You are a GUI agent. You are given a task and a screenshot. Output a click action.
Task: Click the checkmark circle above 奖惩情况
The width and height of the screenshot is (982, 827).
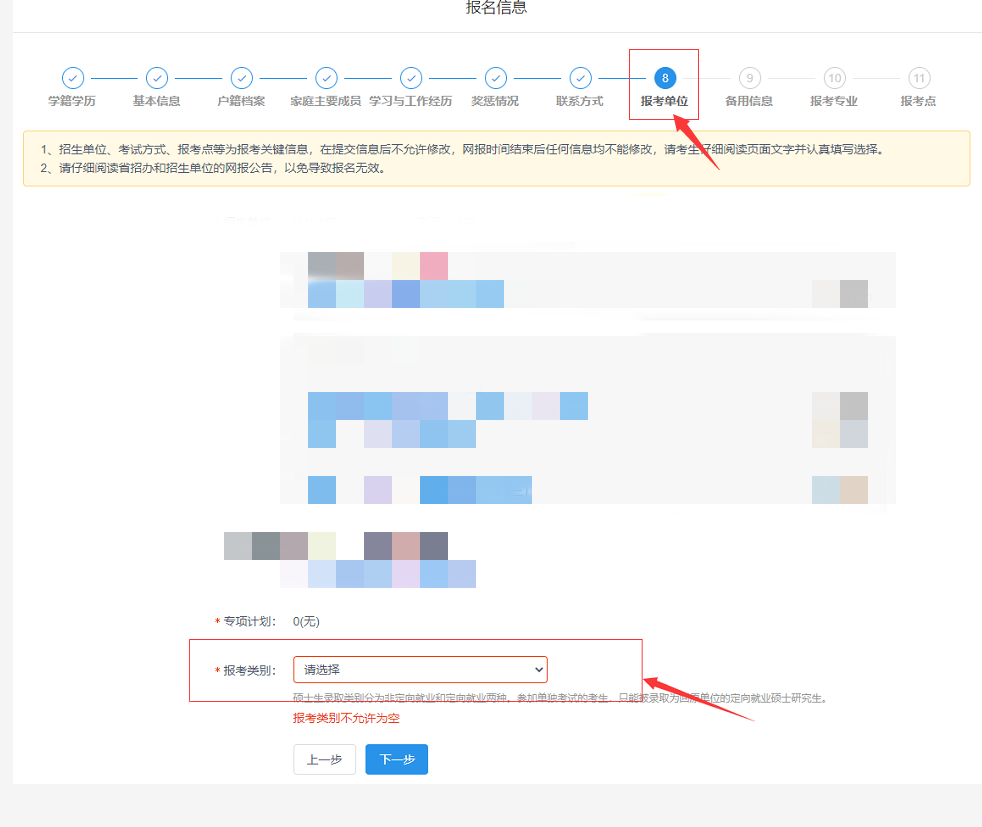pyautogui.click(x=495, y=78)
